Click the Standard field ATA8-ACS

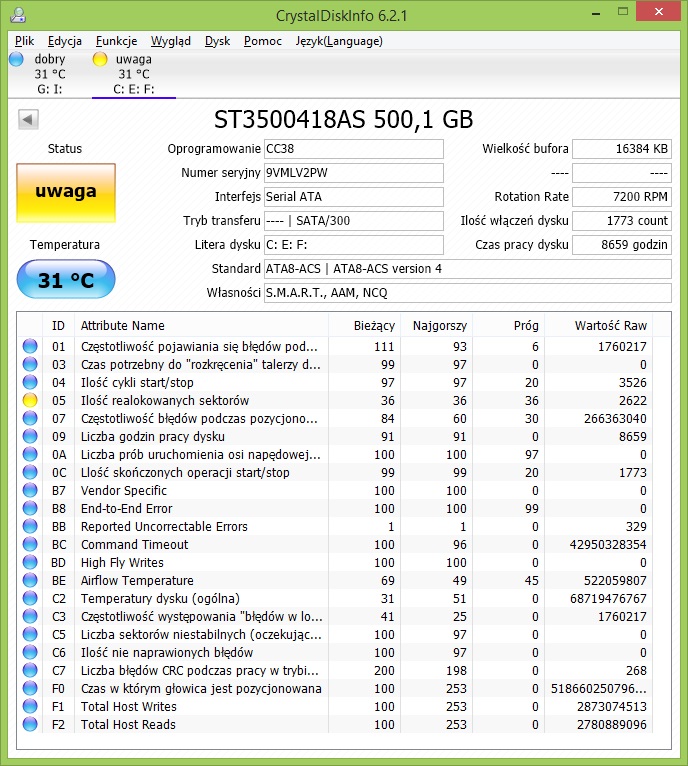point(468,269)
